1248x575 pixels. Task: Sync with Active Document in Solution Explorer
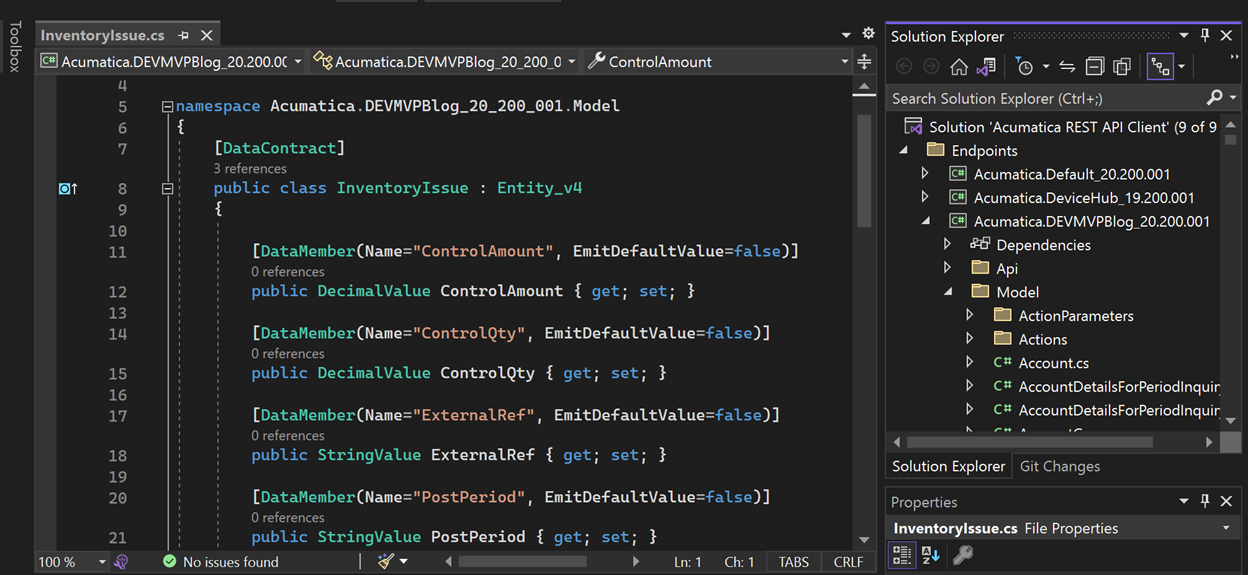pos(1067,67)
